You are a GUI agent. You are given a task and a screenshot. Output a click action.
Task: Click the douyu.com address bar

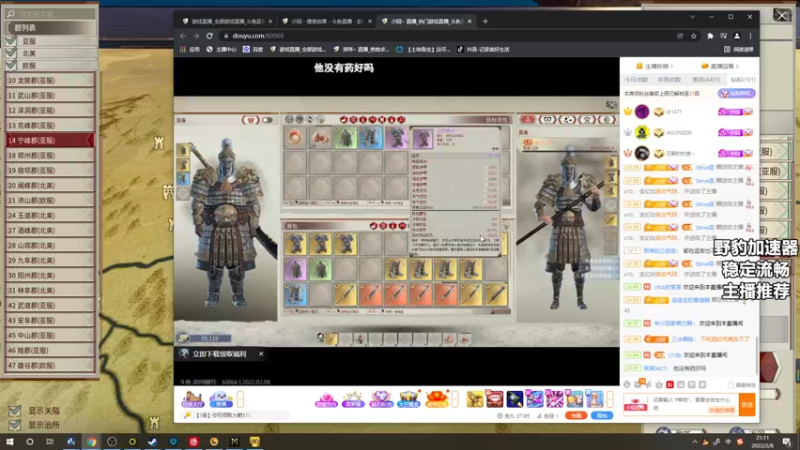click(x=449, y=36)
